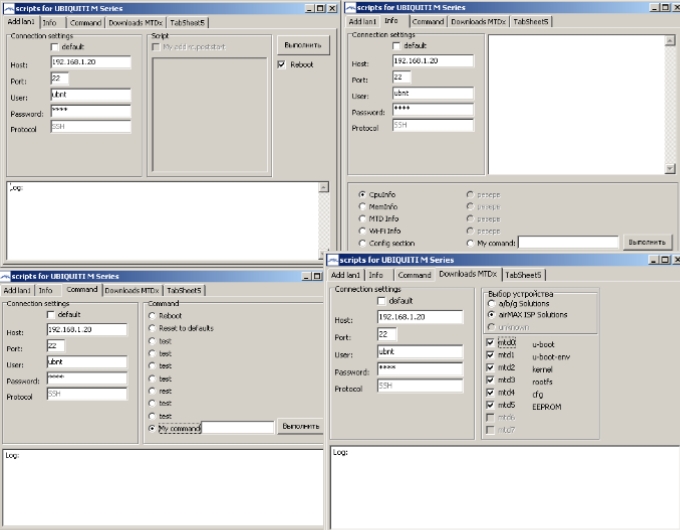Click Host field in window with Reboot checkbox
This screenshot has width=680, height=530.
click(91, 62)
